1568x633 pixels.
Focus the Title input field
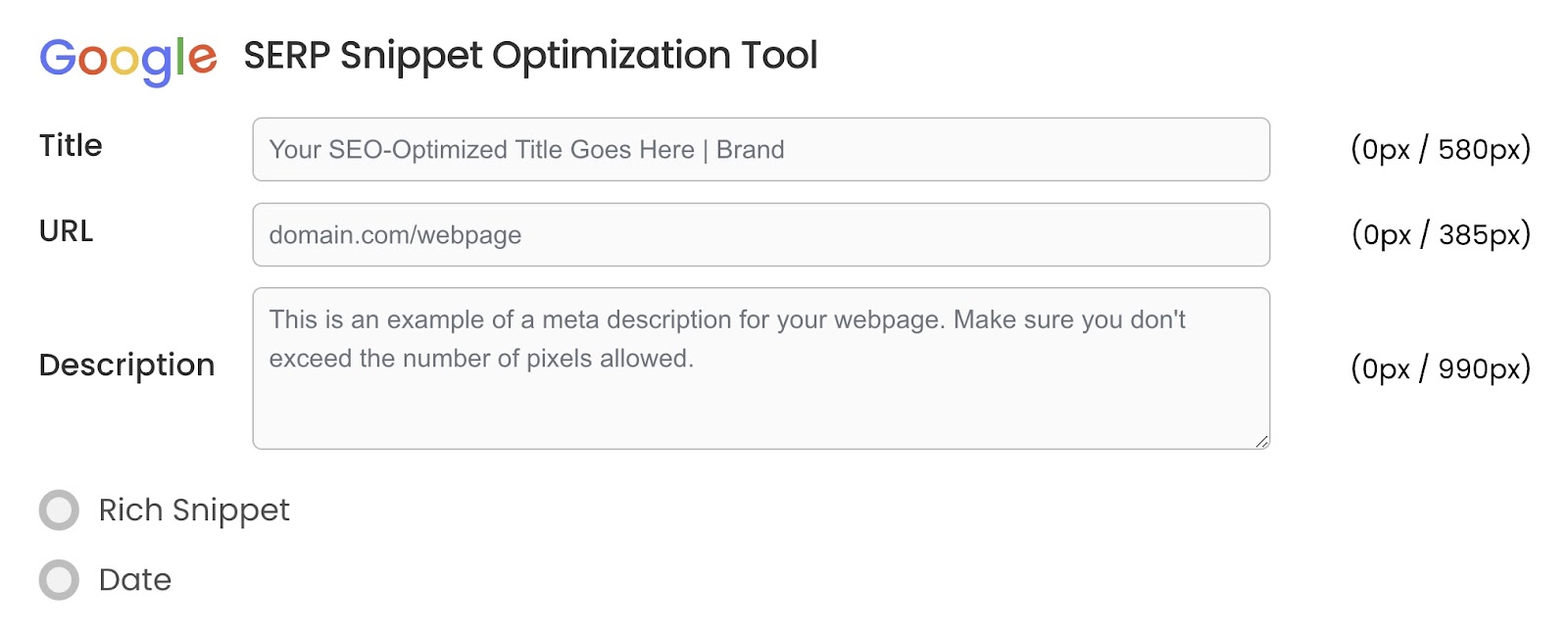(x=760, y=149)
